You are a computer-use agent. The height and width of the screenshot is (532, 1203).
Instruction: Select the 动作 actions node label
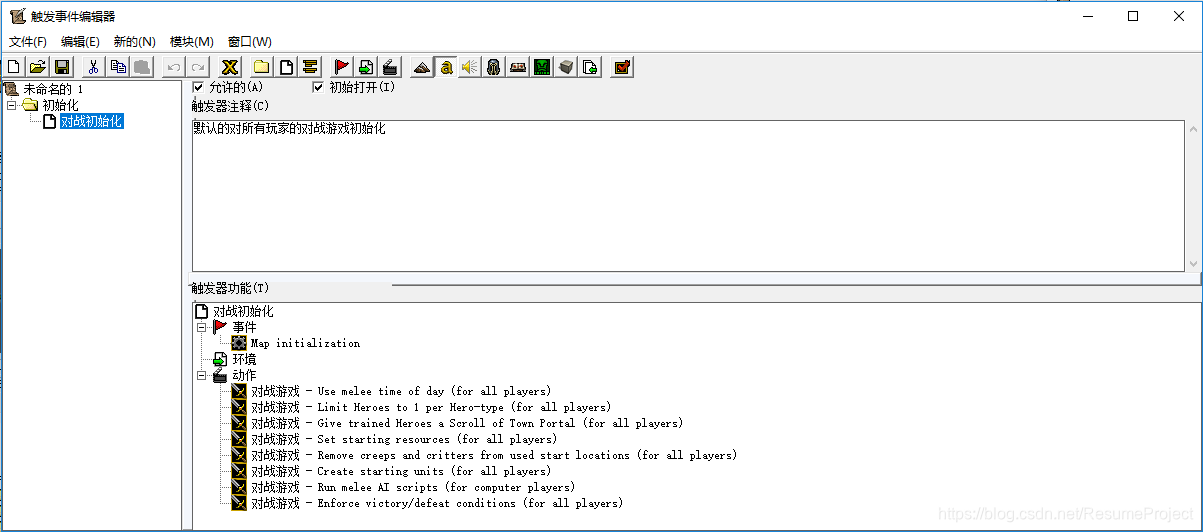point(244,375)
